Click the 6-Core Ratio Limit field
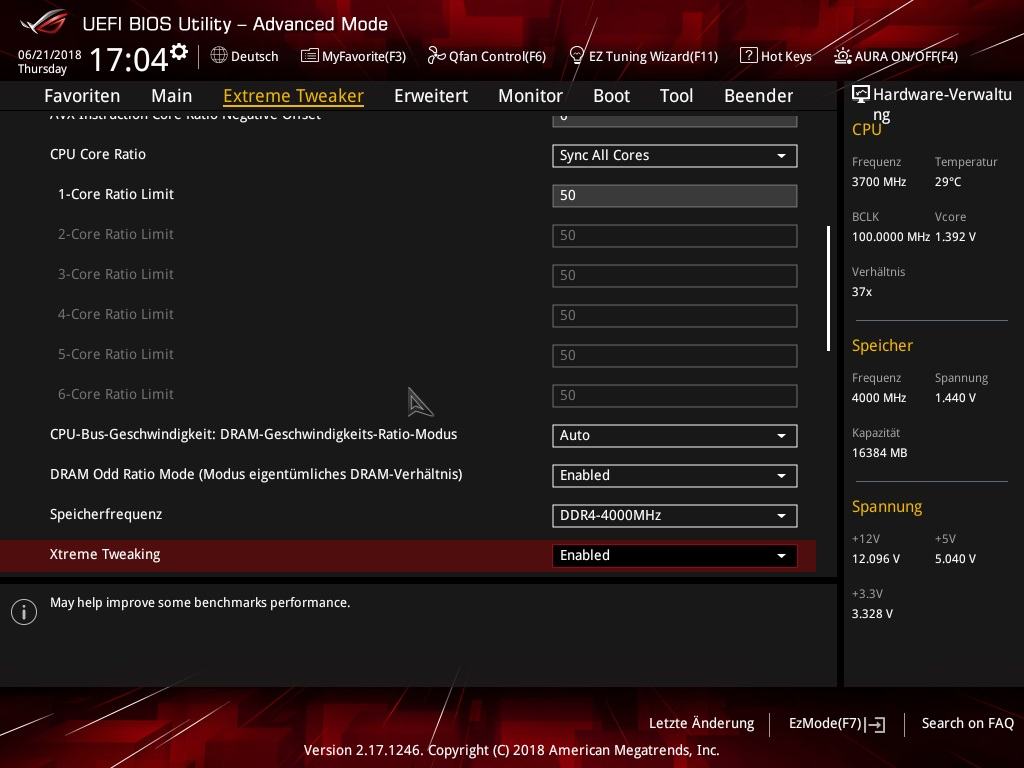1024x768 pixels. [675, 395]
